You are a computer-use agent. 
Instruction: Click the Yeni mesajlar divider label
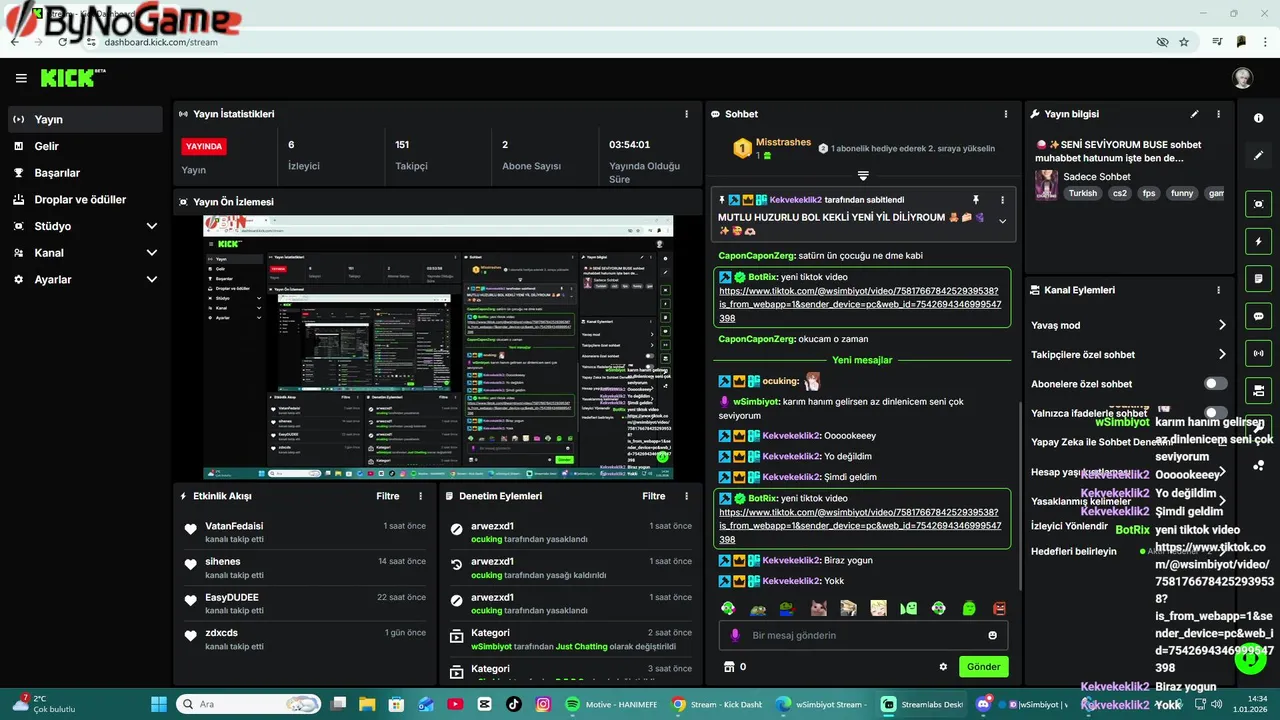pyautogui.click(x=862, y=360)
